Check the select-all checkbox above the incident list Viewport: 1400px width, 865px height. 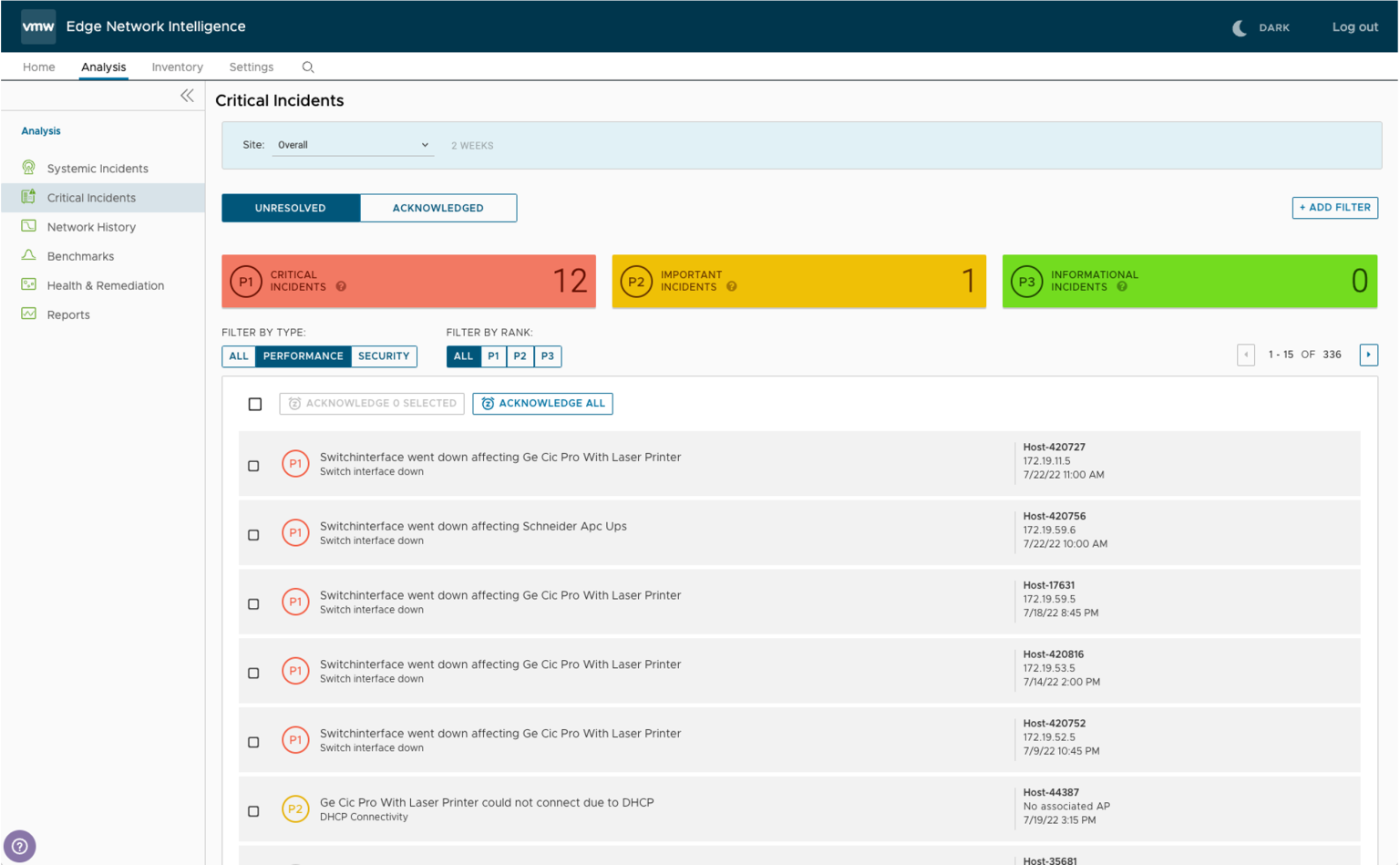254,404
